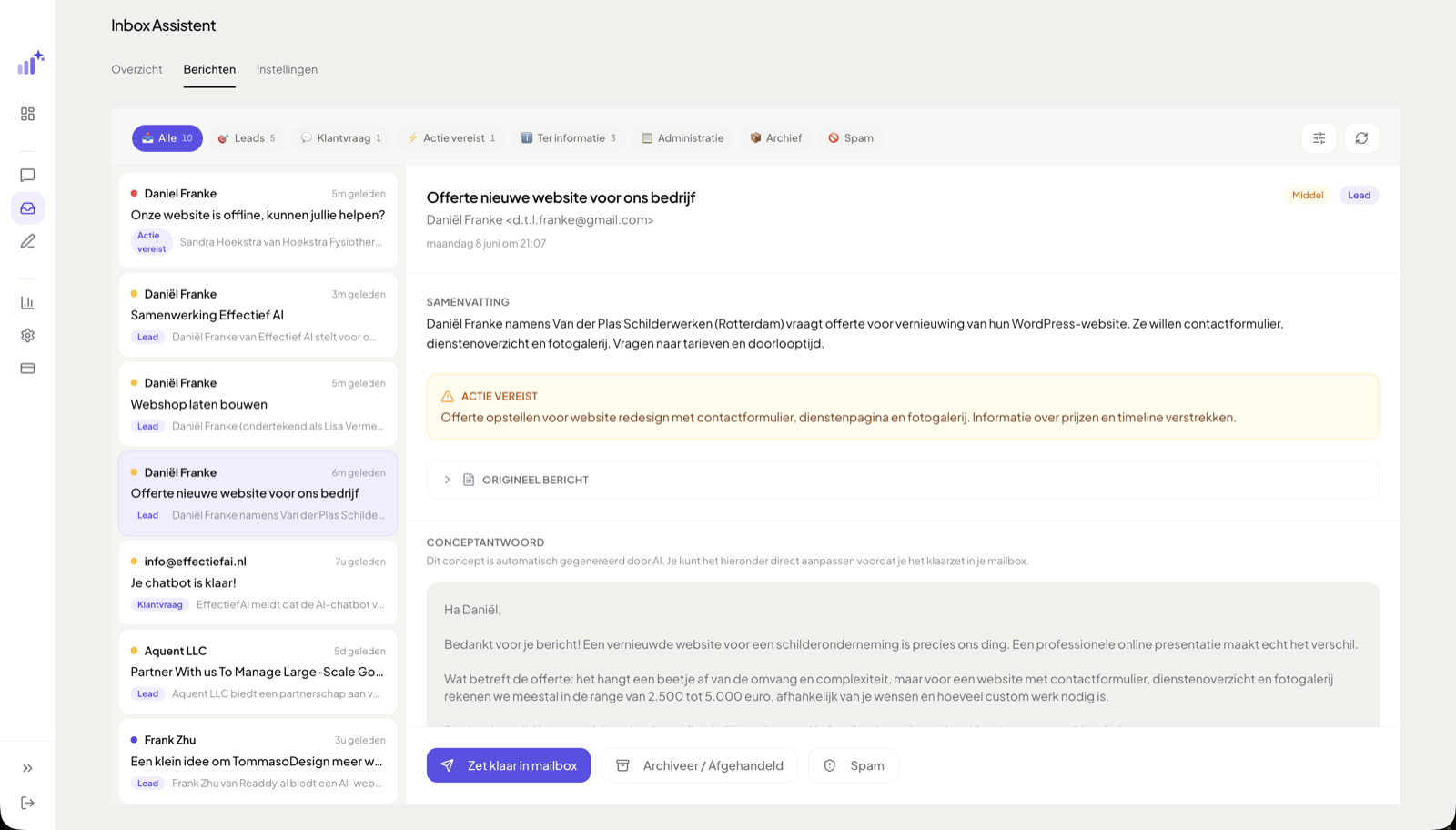The height and width of the screenshot is (830, 1456).
Task: Filter messages by Leads
Action: (247, 138)
